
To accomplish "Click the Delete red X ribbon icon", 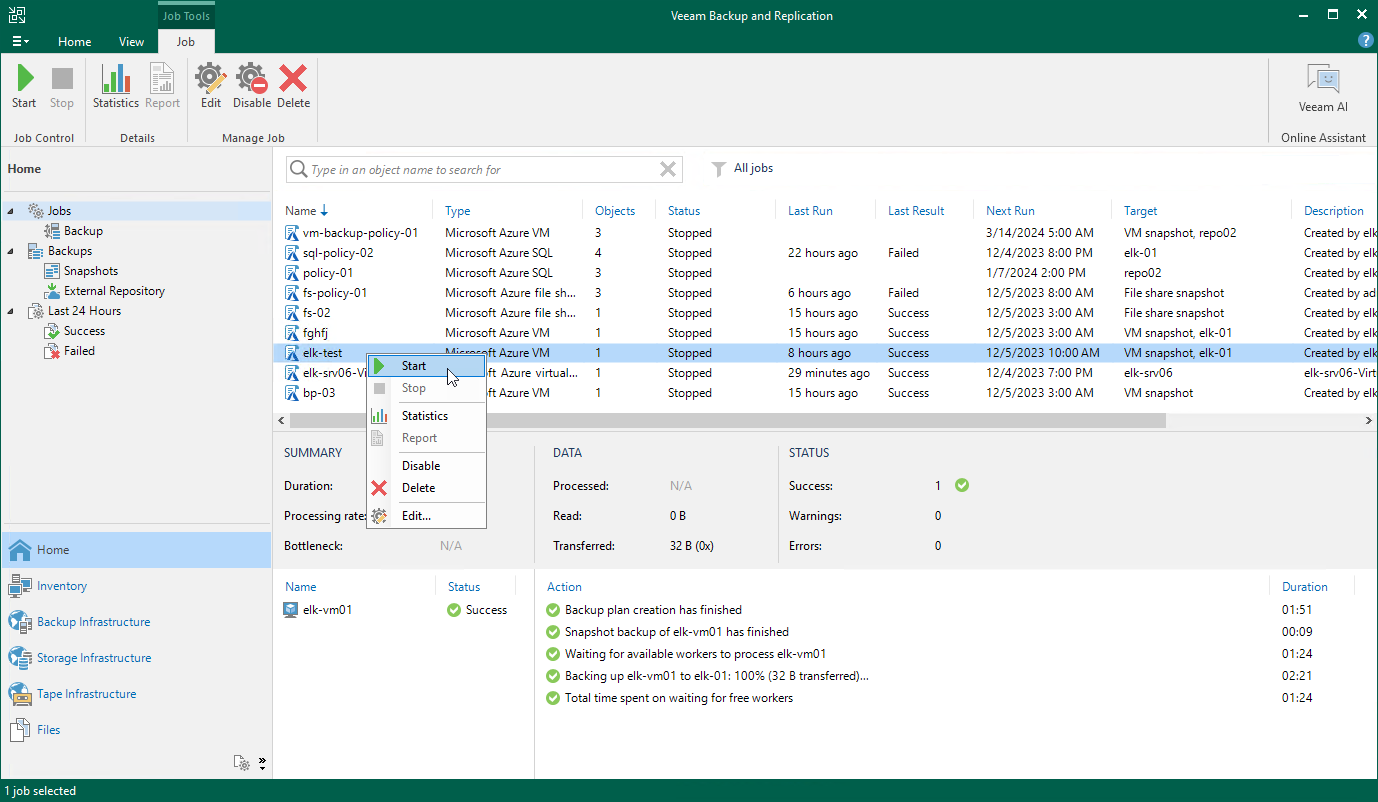I will 293,79.
